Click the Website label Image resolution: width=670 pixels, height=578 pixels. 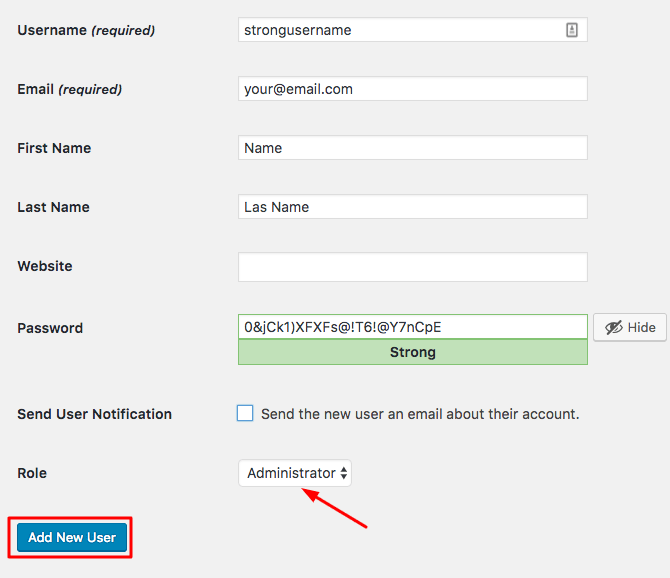click(45, 266)
